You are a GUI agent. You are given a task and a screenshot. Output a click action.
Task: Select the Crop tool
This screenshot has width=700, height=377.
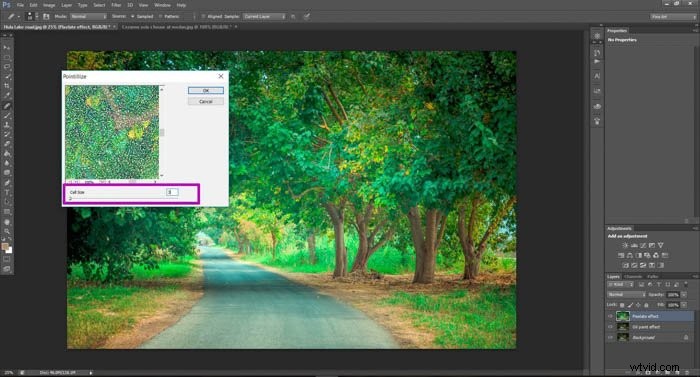coord(7,86)
